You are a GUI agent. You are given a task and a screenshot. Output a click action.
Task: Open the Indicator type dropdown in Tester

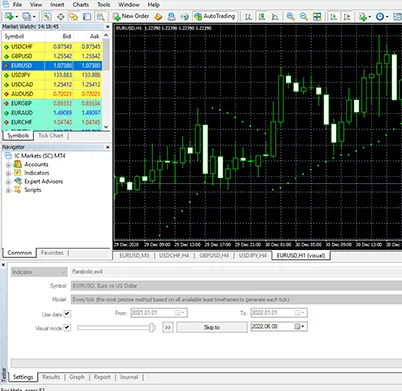[x=39, y=272]
